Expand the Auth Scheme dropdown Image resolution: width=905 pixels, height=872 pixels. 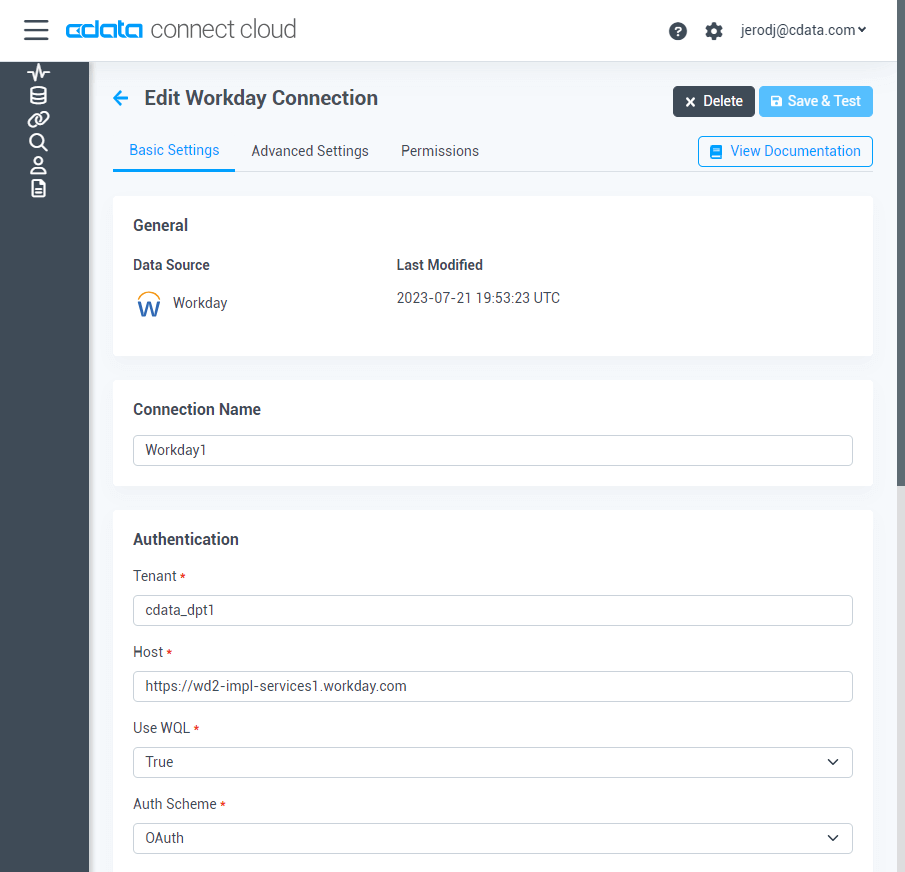[492, 838]
